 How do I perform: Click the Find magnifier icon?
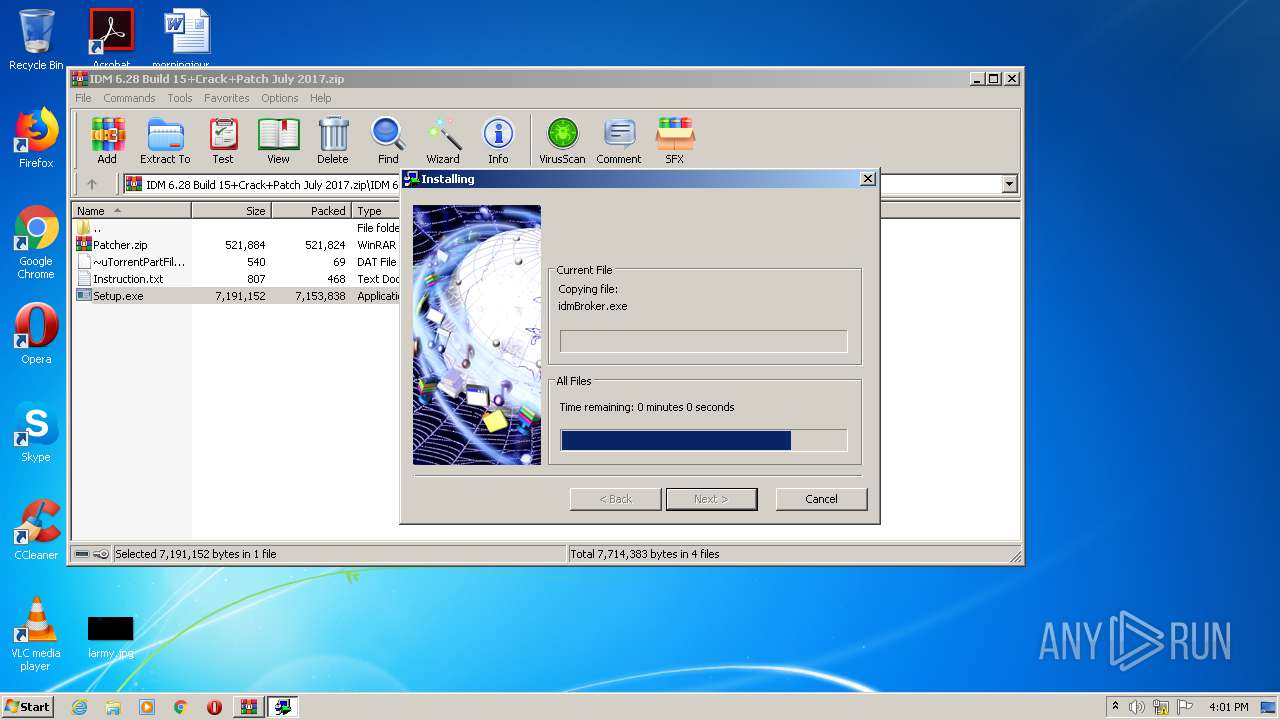(x=388, y=140)
